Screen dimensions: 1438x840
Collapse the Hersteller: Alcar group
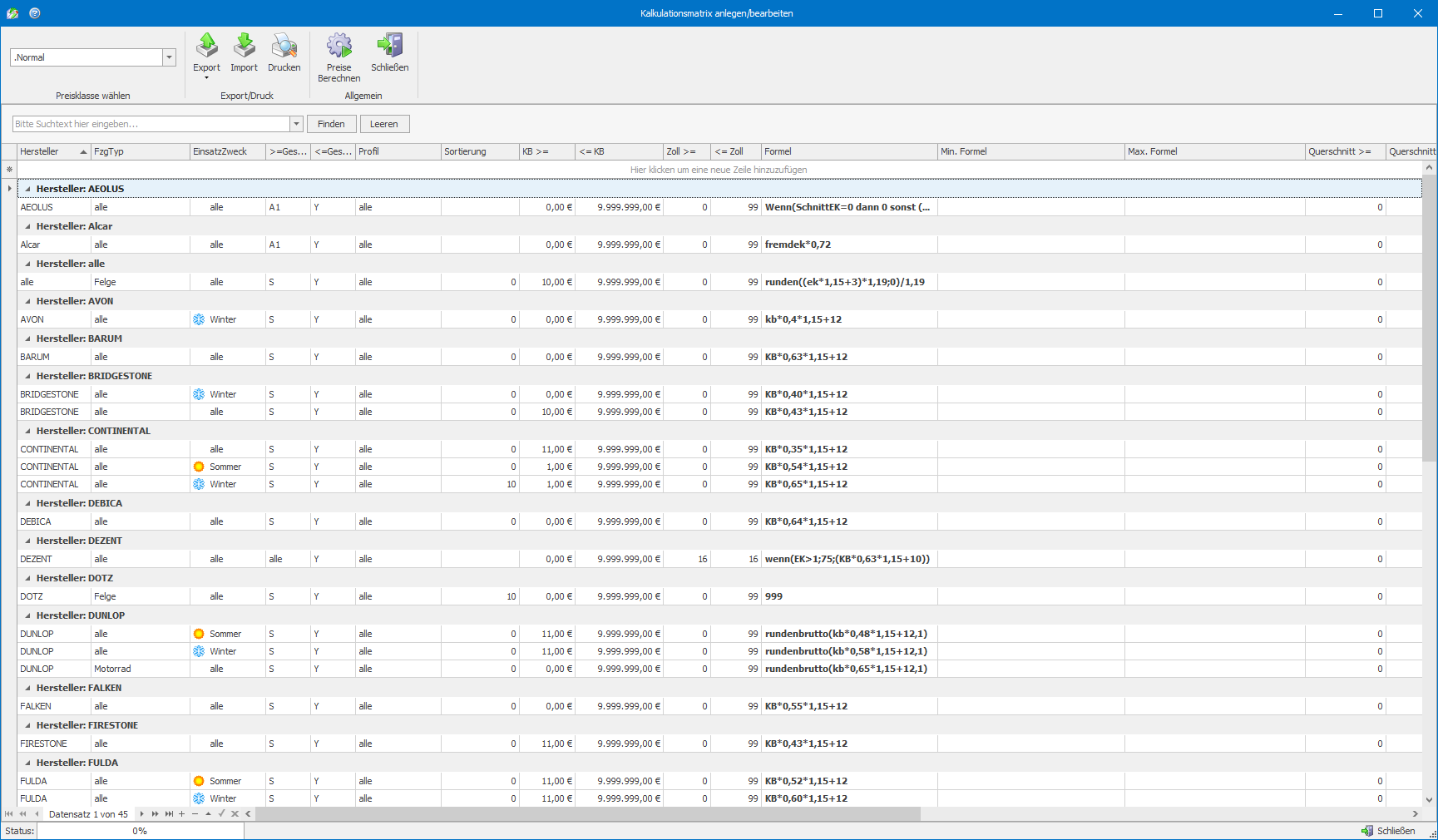27,226
